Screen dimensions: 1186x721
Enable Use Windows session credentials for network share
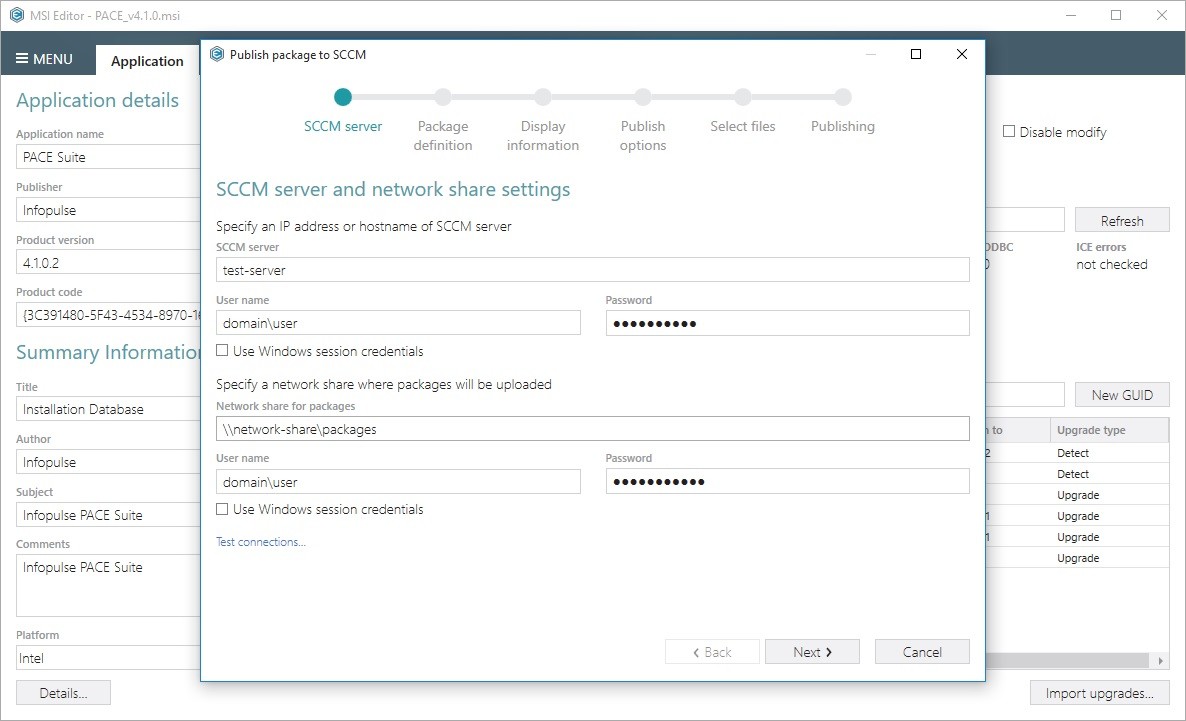tap(222, 509)
